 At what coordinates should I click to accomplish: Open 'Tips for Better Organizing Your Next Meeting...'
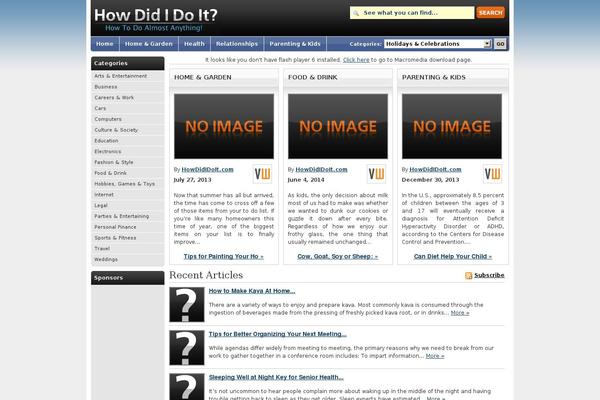pyautogui.click(x=277, y=334)
